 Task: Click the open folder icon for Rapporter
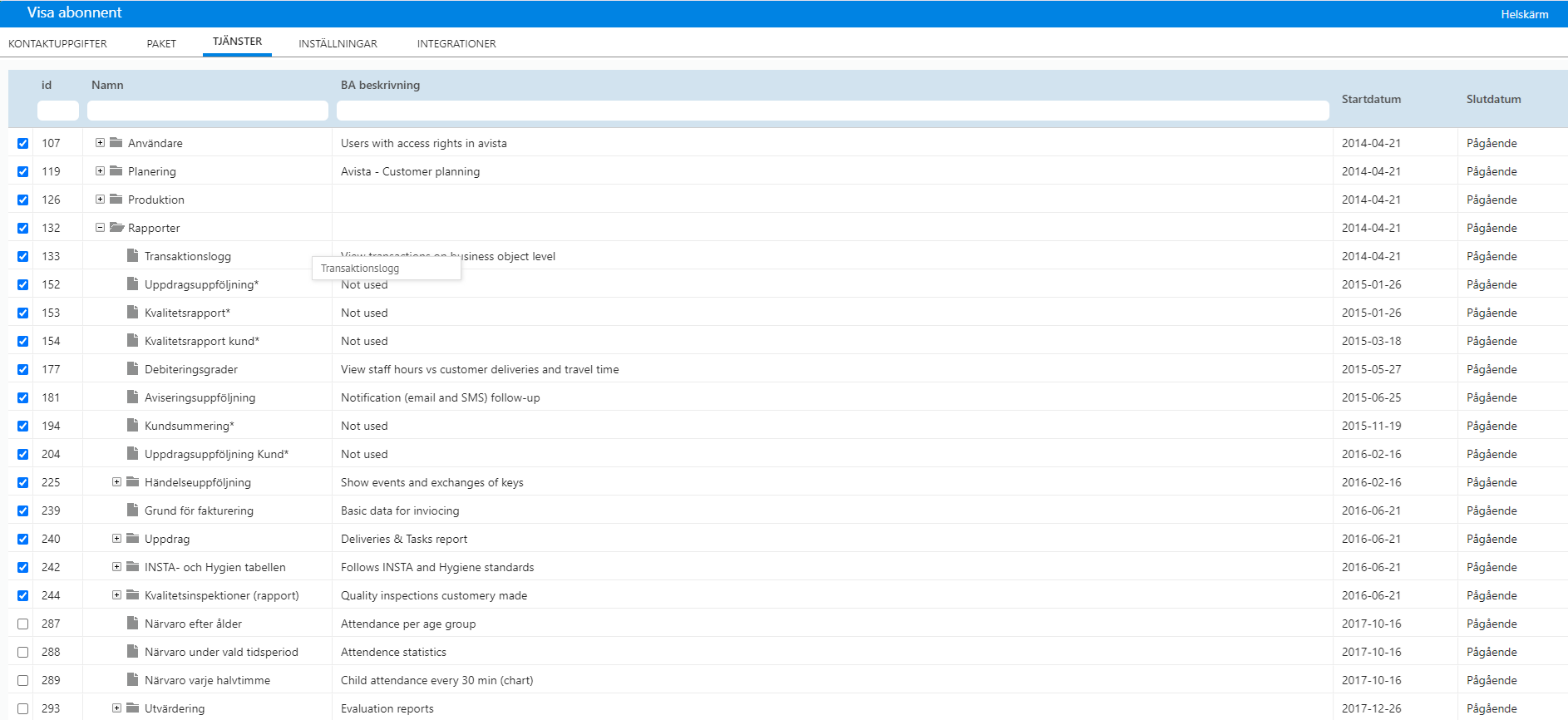pos(117,228)
